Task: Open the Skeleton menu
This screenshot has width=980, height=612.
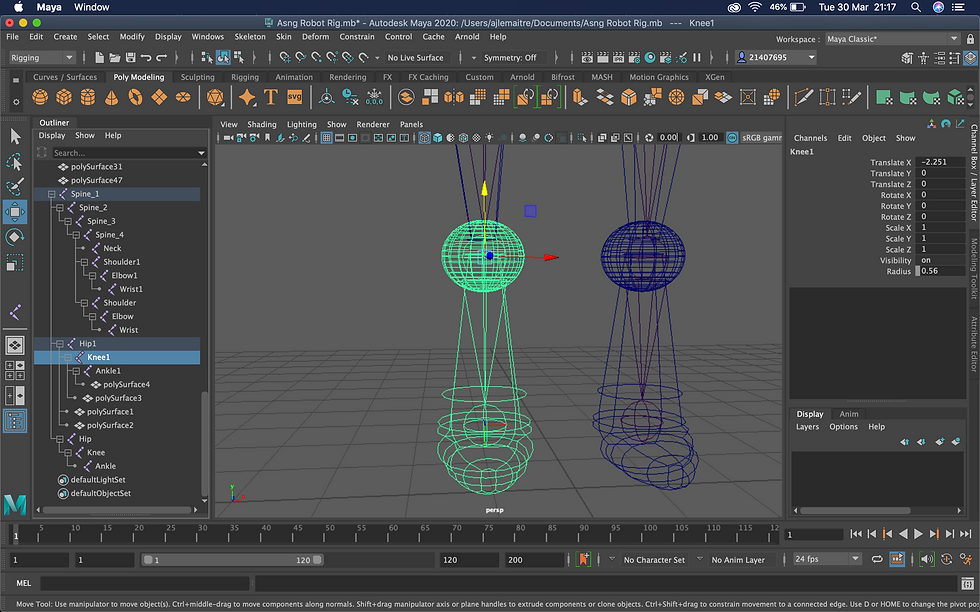Action: tap(250, 37)
